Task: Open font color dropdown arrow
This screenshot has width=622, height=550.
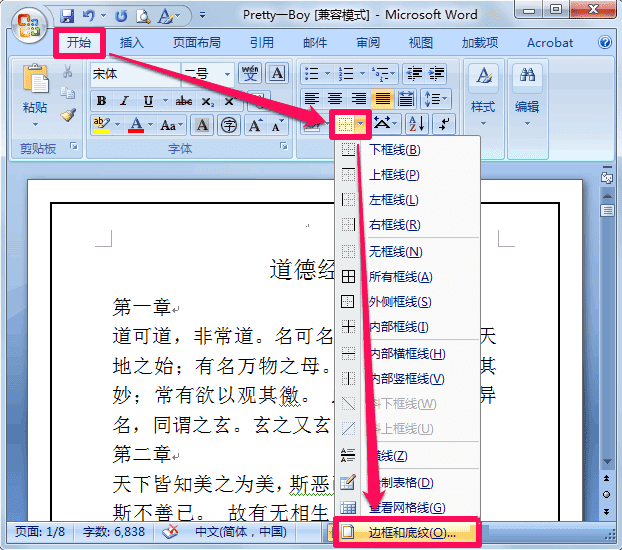Action: [150, 125]
